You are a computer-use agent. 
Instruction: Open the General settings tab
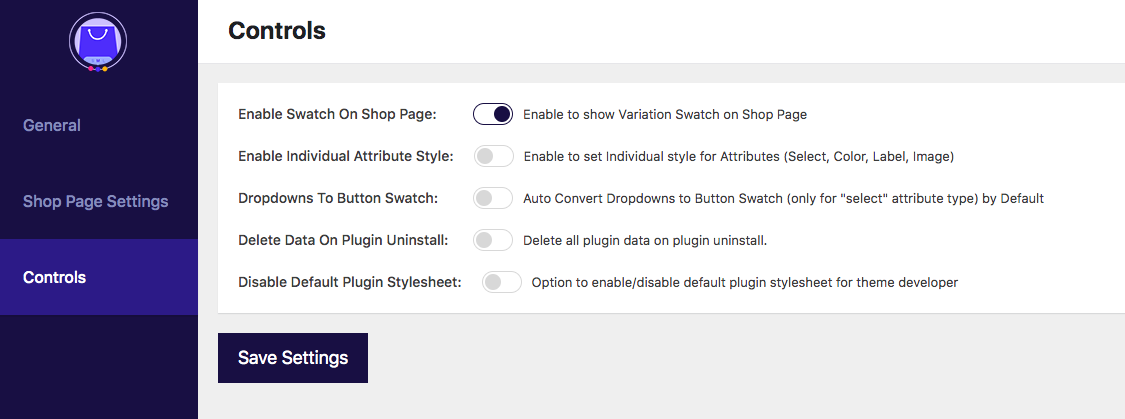click(x=52, y=126)
